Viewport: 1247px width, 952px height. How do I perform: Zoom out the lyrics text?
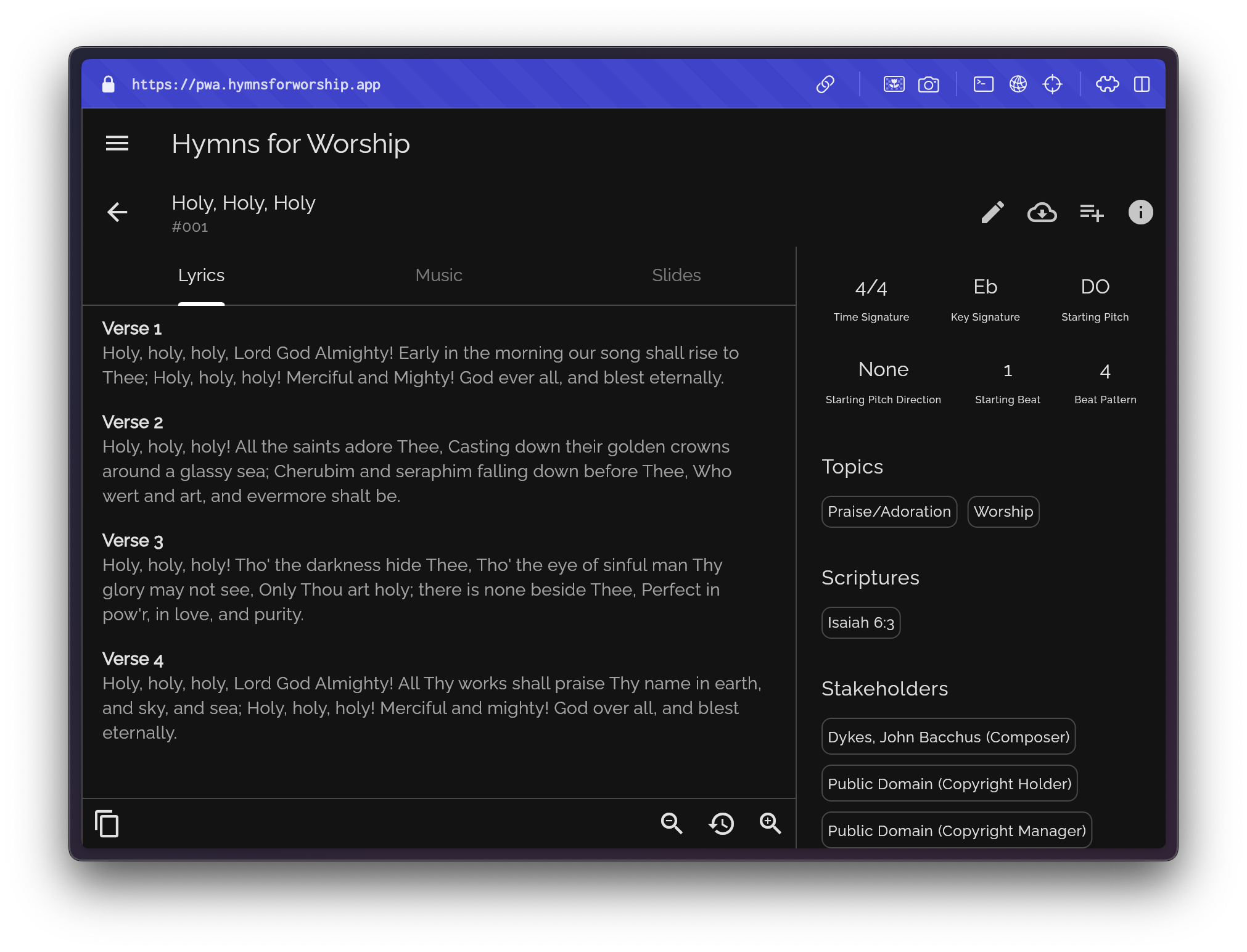[672, 823]
